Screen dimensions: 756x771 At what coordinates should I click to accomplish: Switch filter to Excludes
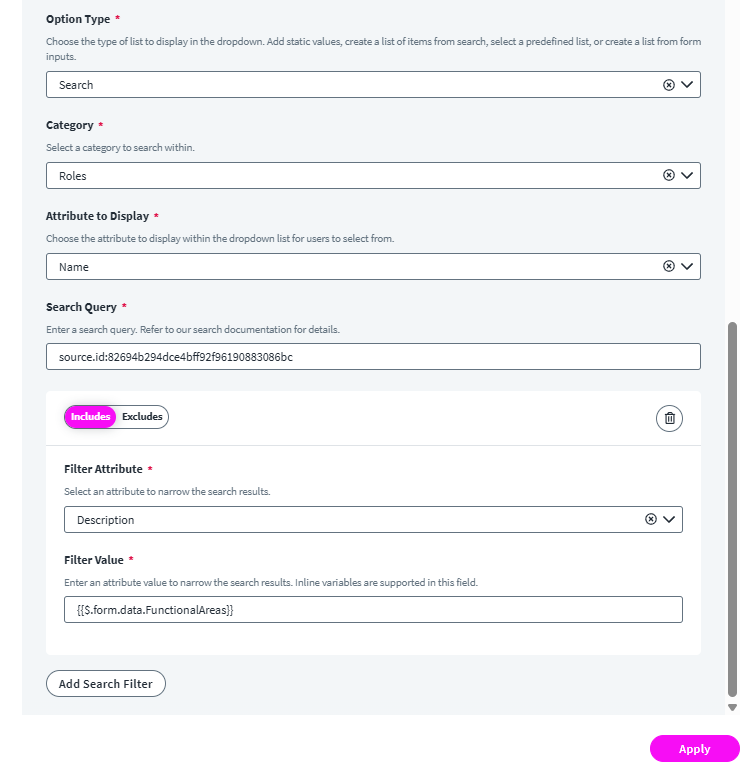point(142,417)
